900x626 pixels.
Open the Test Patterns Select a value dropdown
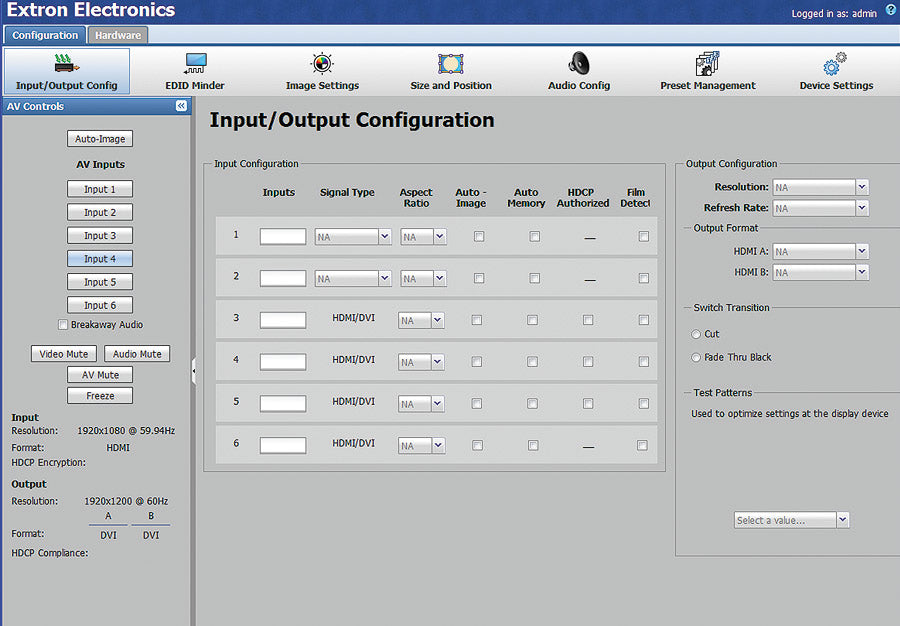click(791, 520)
